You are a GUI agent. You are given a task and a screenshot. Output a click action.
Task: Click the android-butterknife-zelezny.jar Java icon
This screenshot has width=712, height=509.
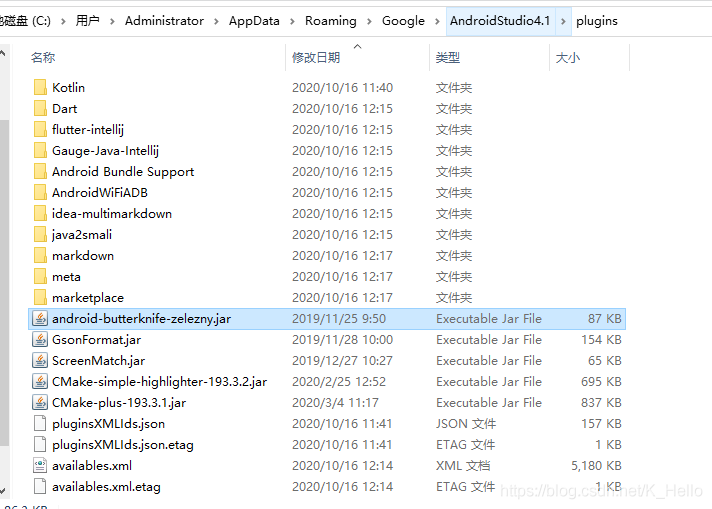click(40, 318)
